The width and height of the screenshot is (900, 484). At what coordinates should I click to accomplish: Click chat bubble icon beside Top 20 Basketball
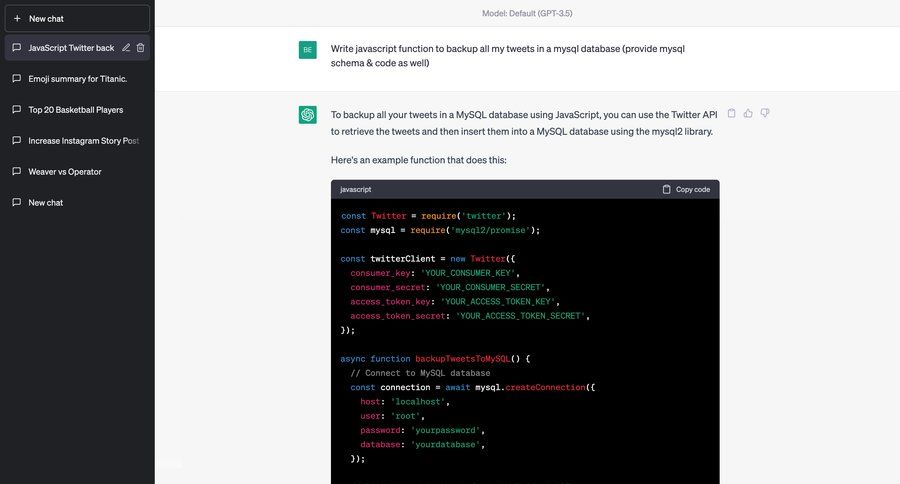(17, 110)
